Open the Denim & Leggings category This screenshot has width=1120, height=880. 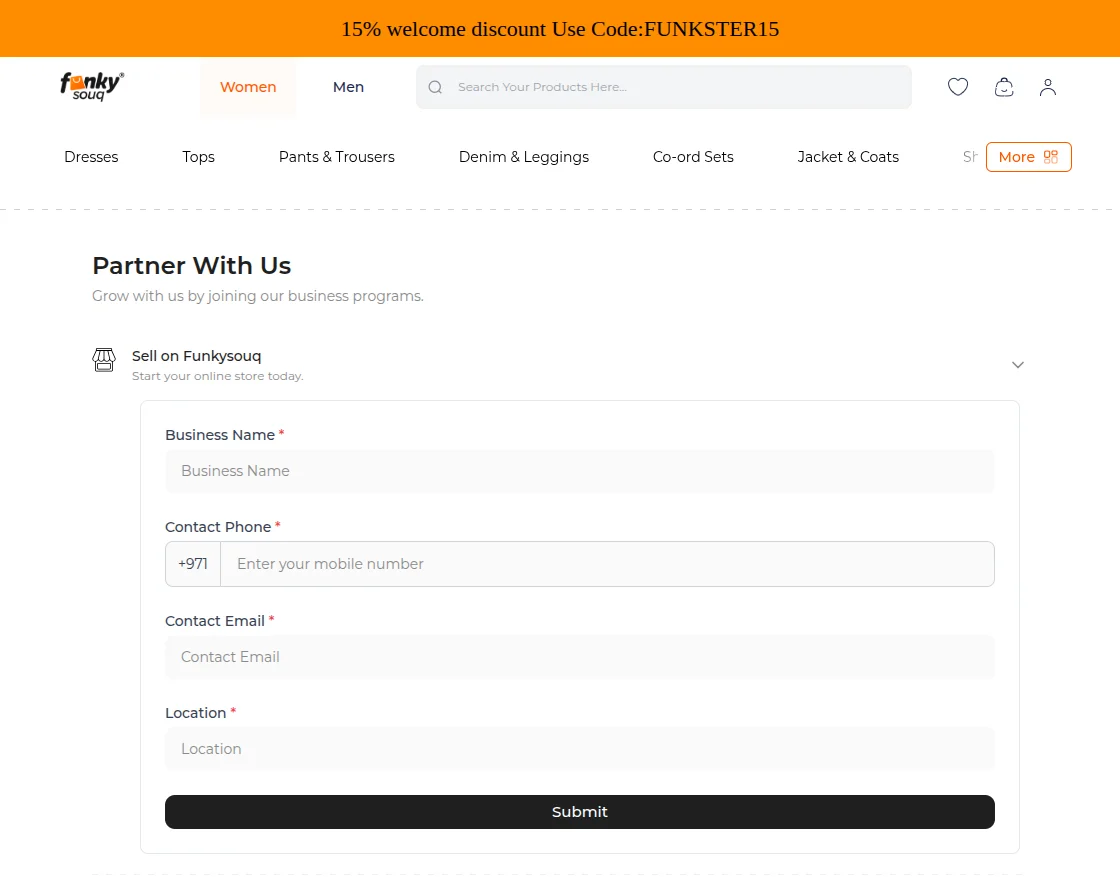tap(523, 157)
